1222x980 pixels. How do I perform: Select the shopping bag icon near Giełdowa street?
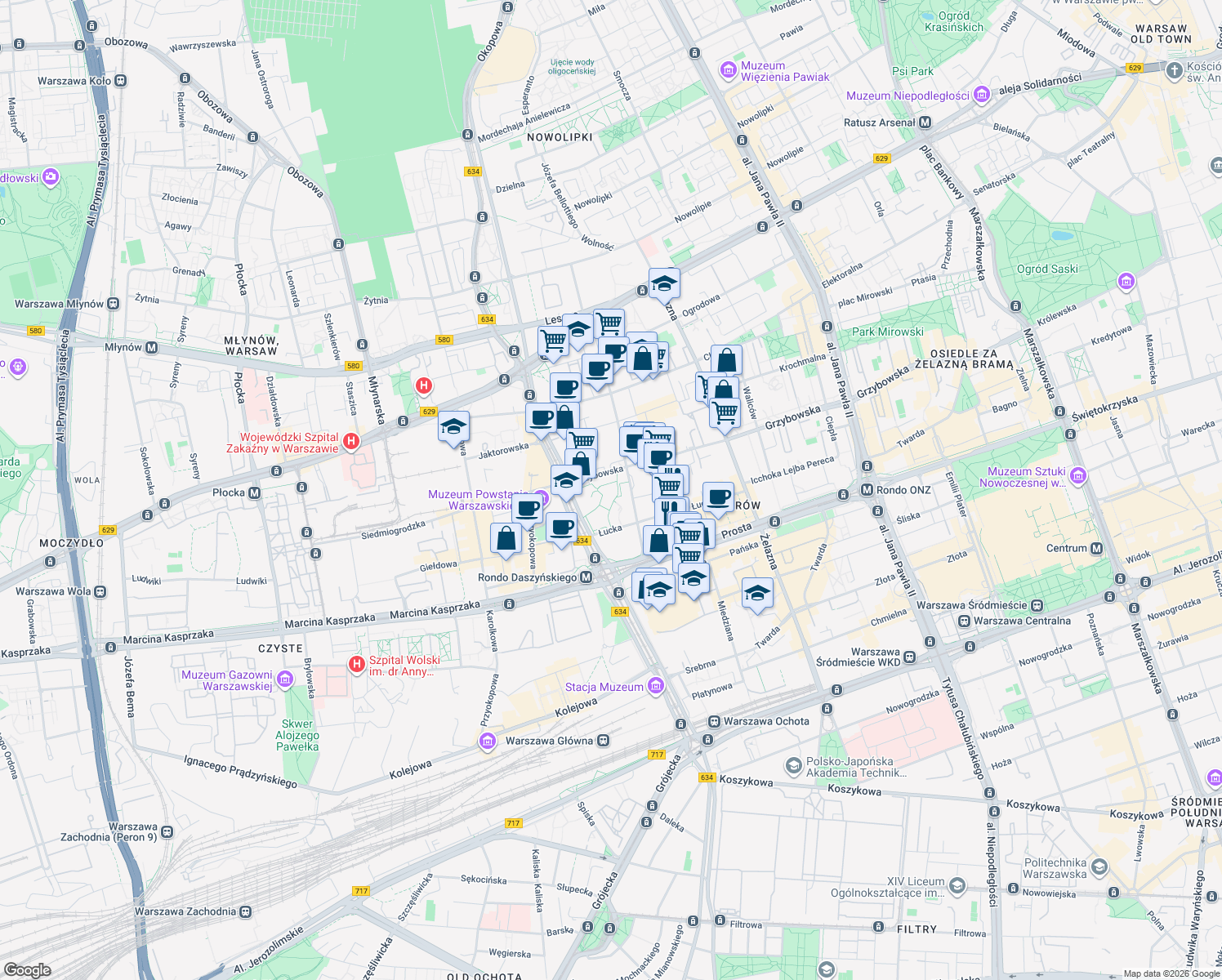(x=506, y=537)
